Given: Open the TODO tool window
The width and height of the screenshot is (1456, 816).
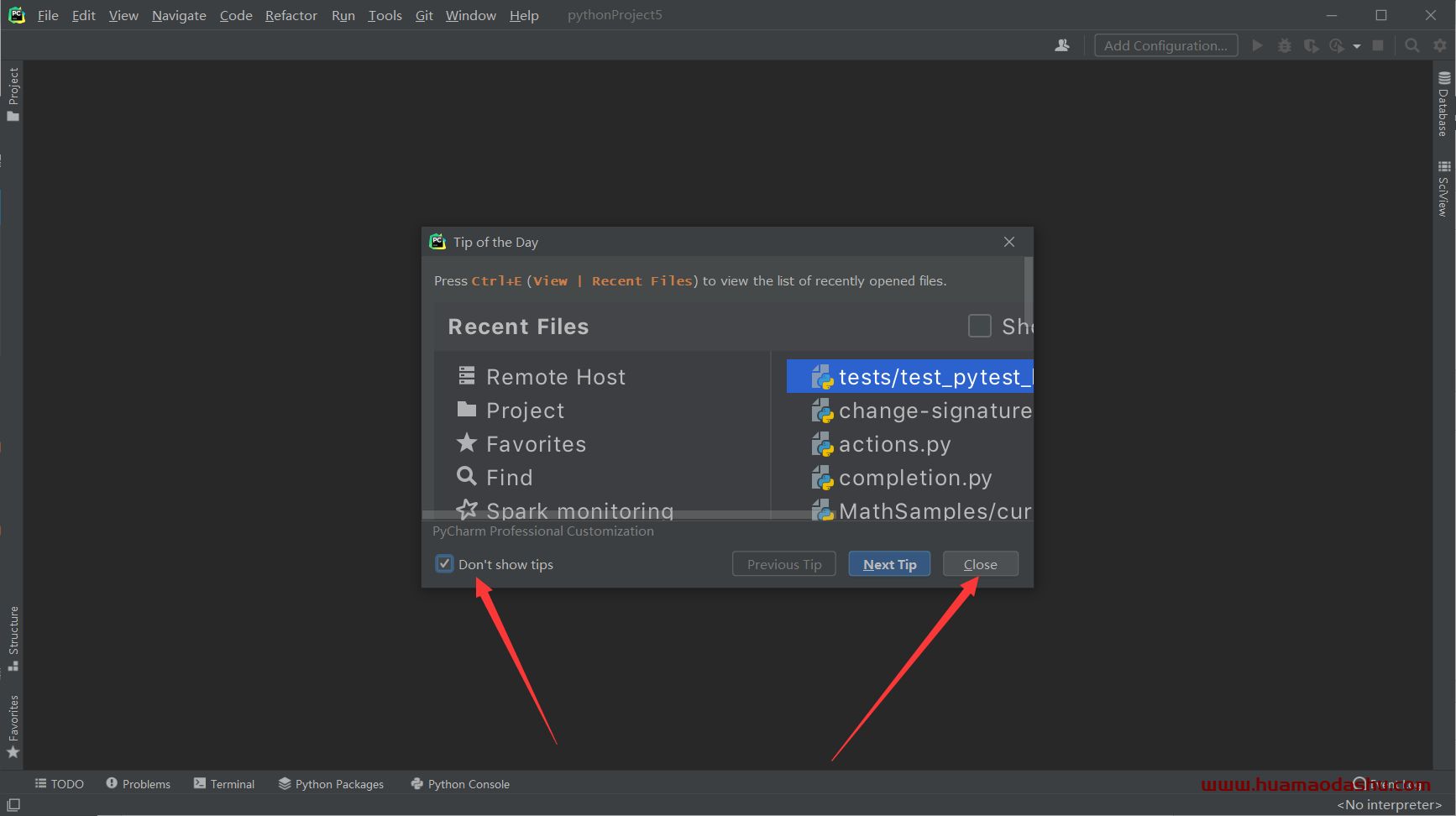Looking at the screenshot, I should coord(59,784).
